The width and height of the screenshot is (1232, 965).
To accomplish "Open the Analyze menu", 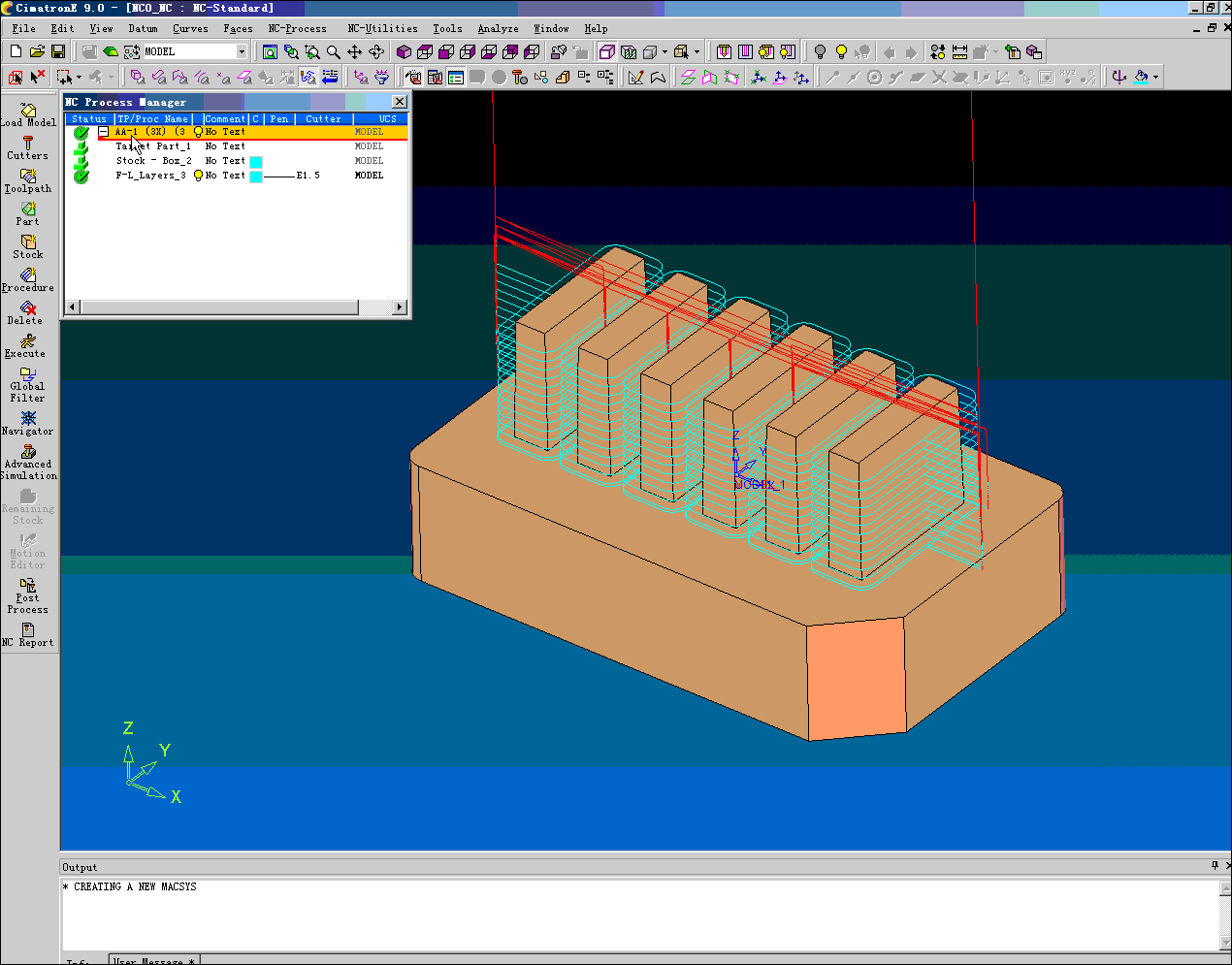I will [x=498, y=28].
